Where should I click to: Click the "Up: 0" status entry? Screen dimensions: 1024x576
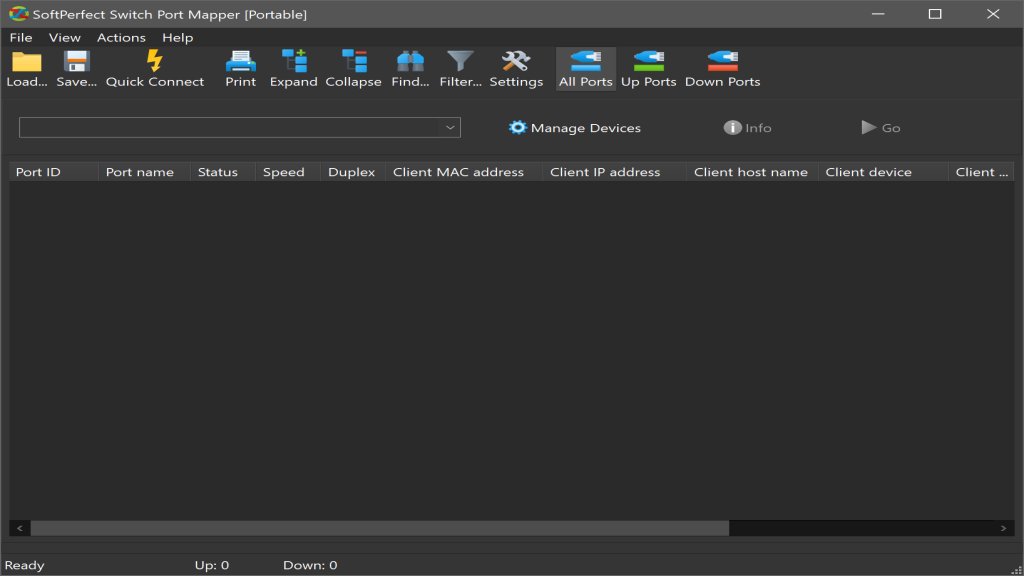[212, 565]
